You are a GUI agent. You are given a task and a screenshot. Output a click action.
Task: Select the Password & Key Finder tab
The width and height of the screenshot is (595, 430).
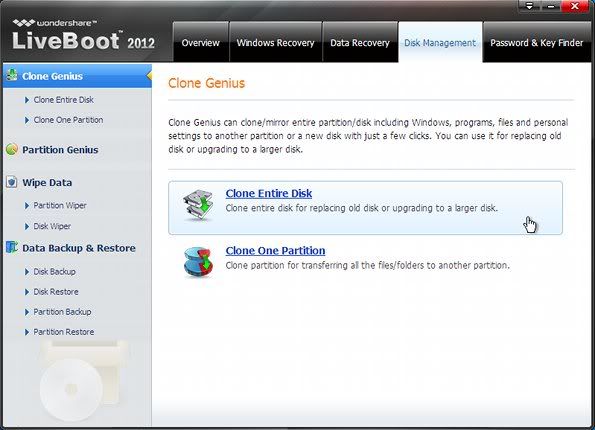tap(537, 42)
